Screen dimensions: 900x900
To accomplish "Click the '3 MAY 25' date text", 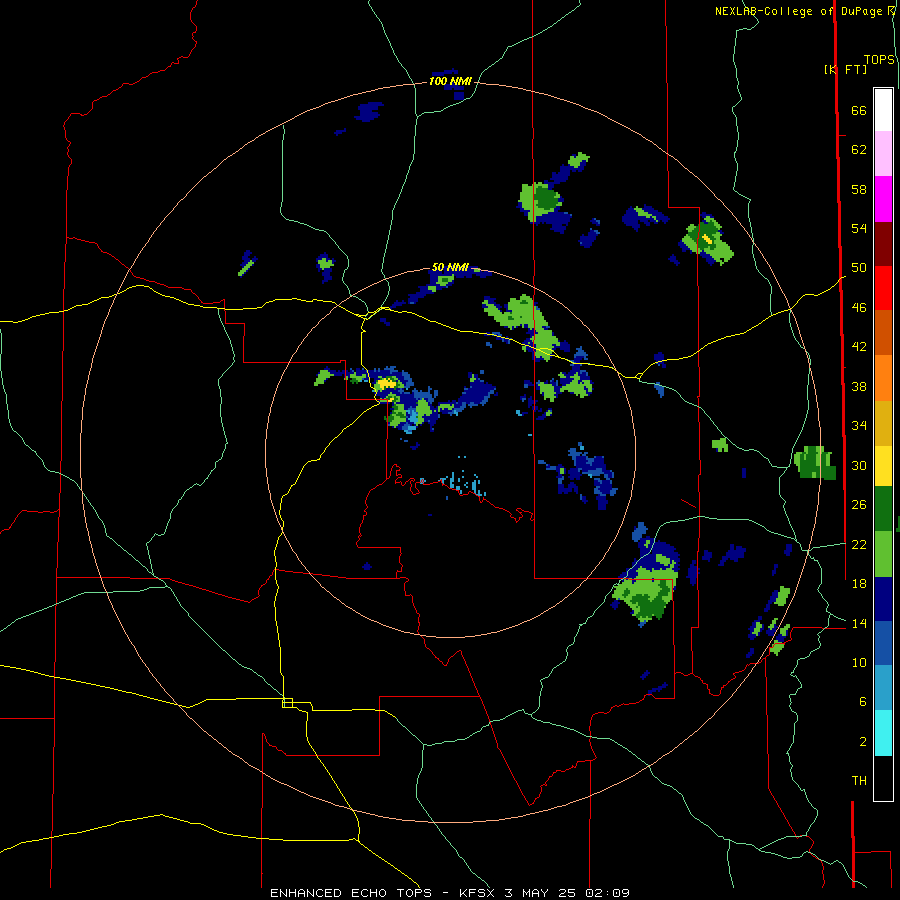I will point(541,893).
